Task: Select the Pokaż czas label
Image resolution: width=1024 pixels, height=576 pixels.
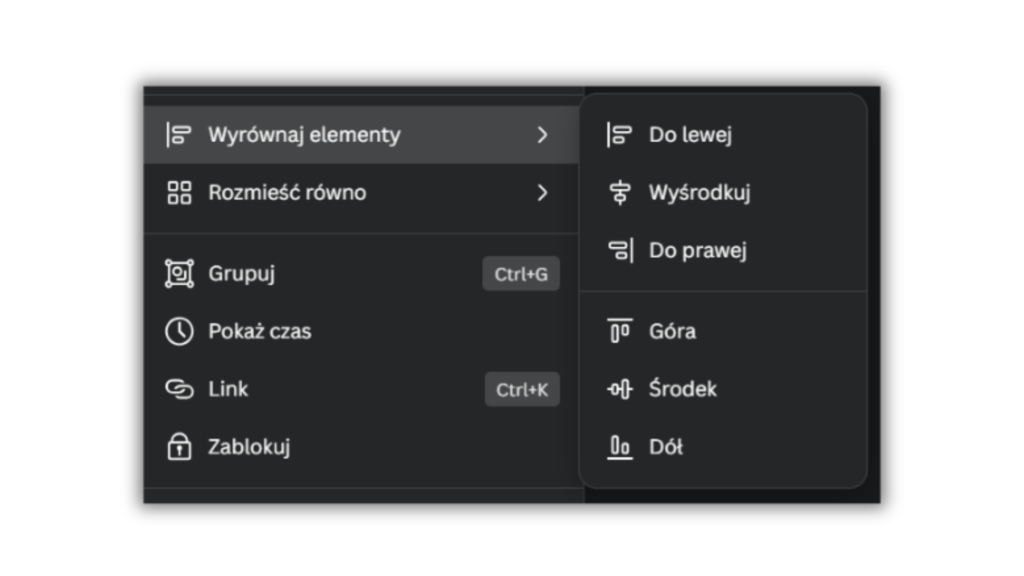Action: (259, 331)
